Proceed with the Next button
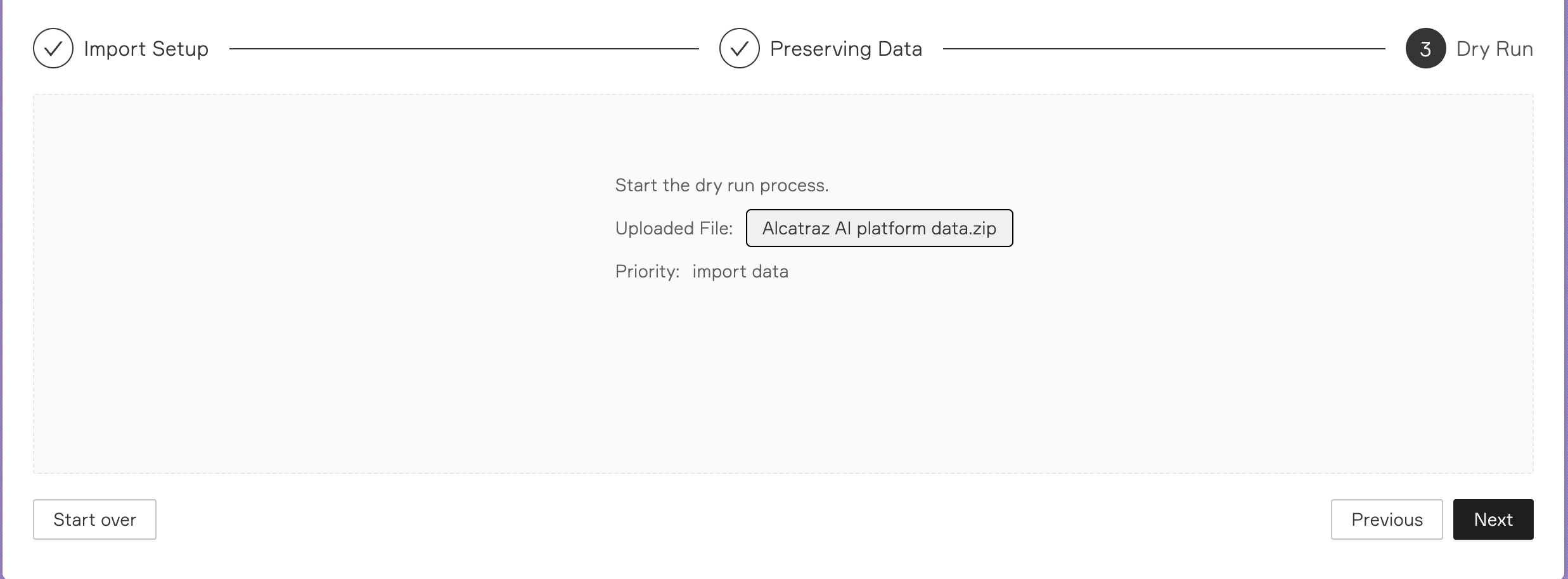 pos(1493,519)
